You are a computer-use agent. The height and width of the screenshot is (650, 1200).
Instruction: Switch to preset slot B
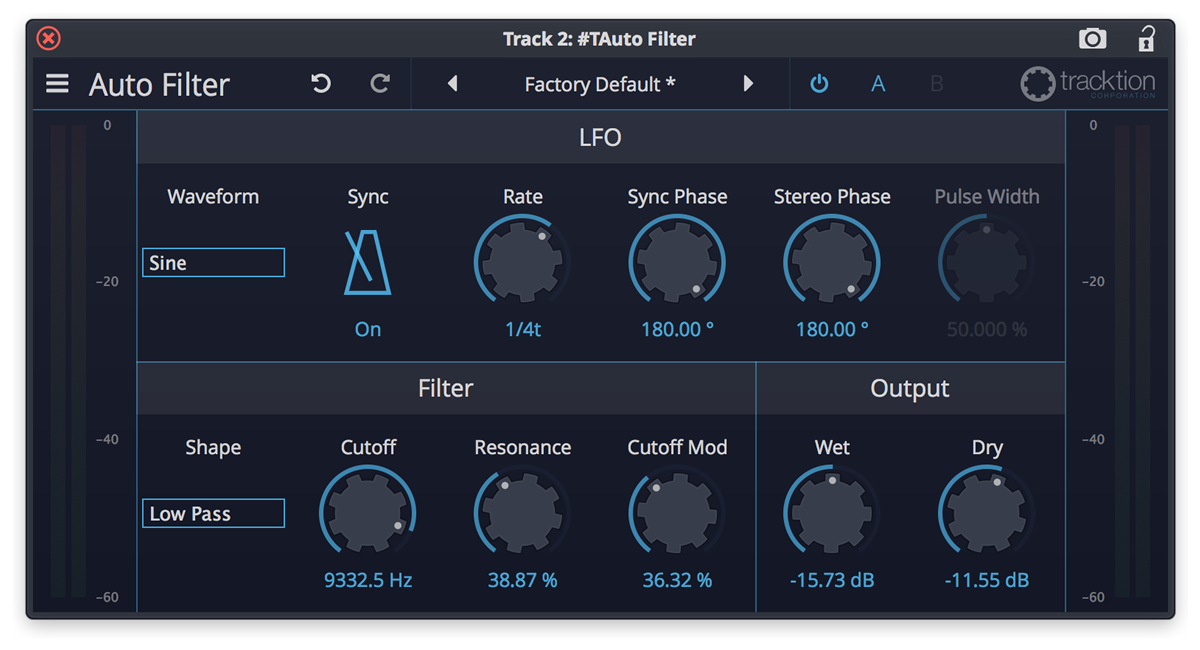tap(937, 84)
